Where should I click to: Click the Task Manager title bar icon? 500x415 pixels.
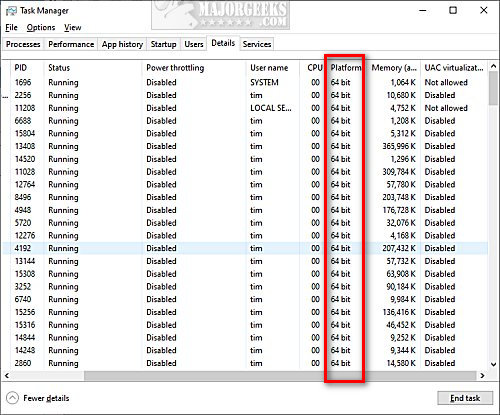pos(11,11)
